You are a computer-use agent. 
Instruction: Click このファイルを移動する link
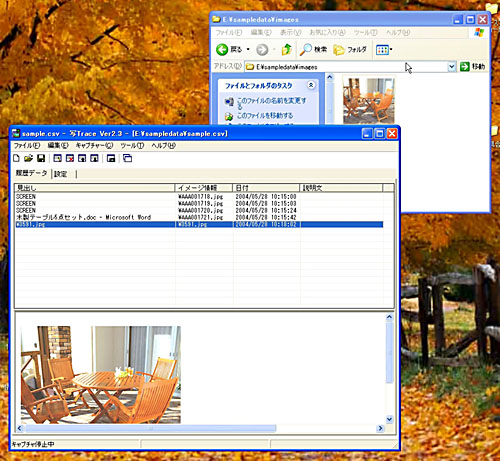265,116
